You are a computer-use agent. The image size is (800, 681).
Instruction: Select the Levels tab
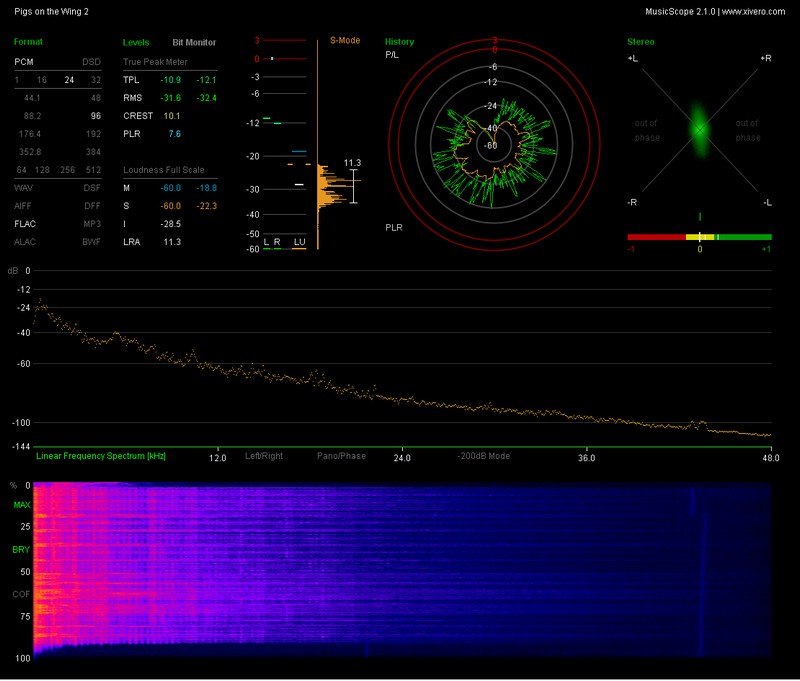[136, 43]
